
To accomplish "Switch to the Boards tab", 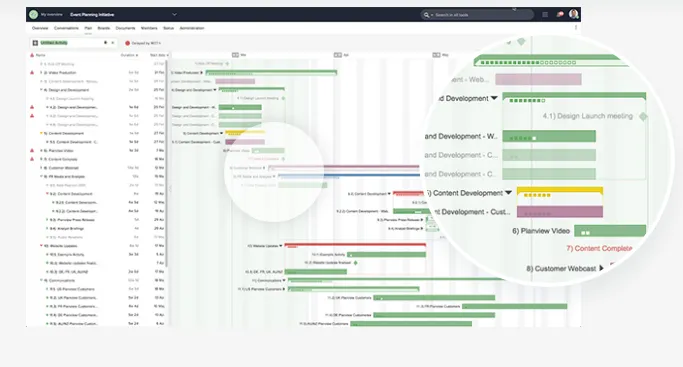I will pyautogui.click(x=104, y=28).
